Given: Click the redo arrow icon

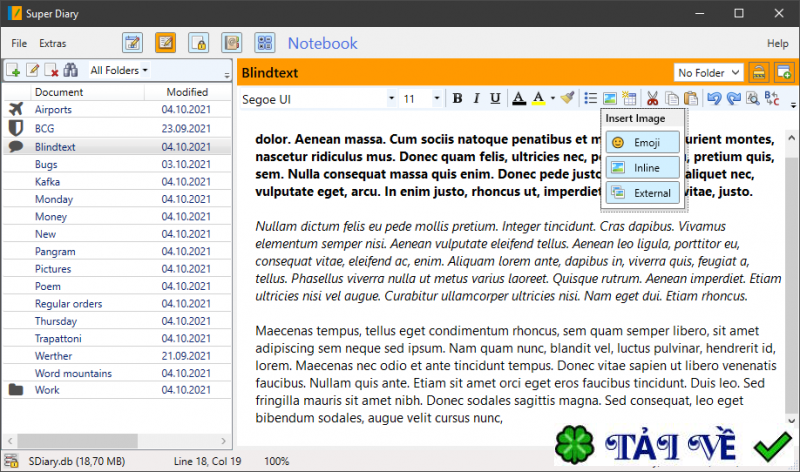Looking at the screenshot, I should (733, 98).
